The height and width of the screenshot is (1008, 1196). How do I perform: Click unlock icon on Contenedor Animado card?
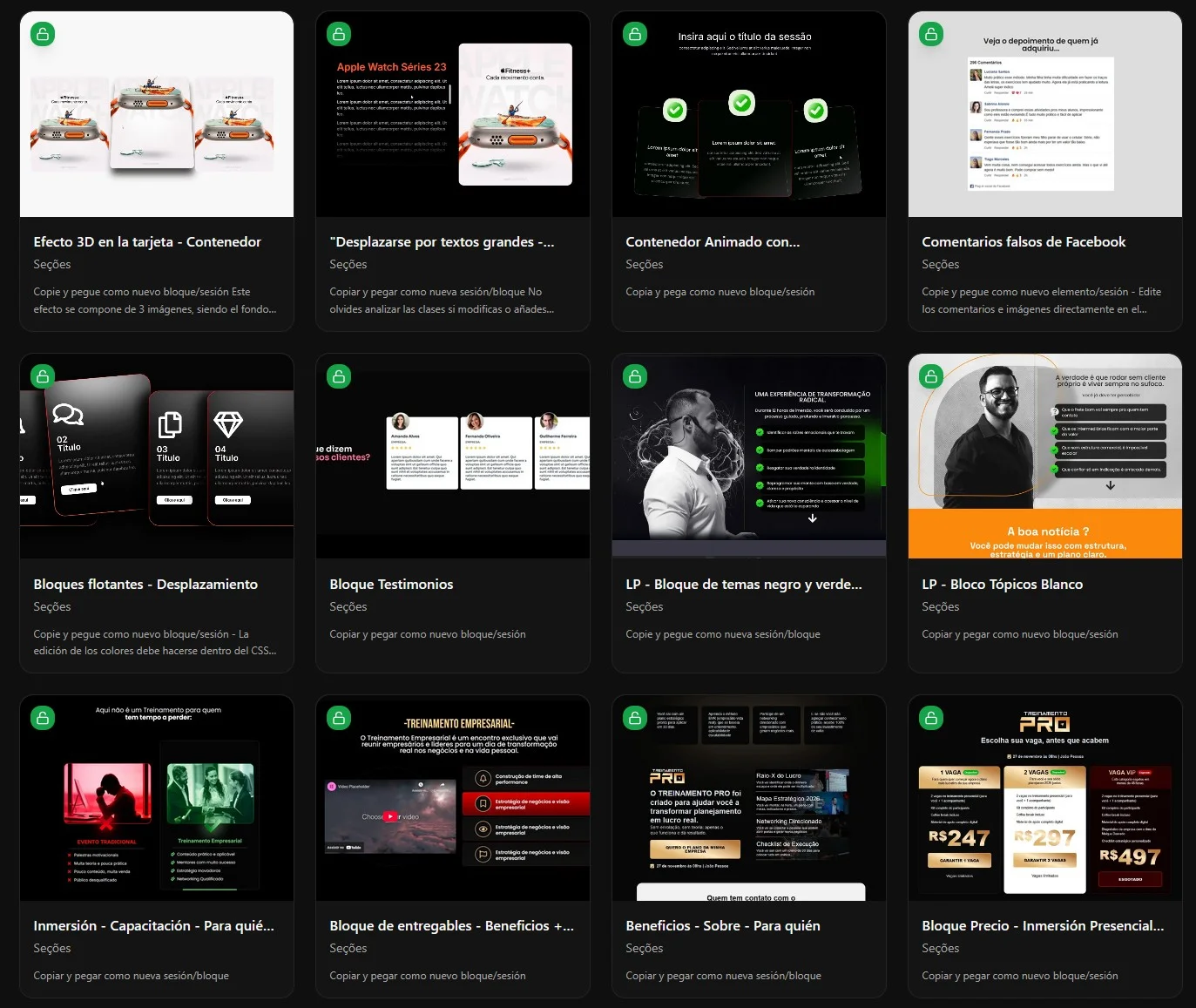click(635, 34)
